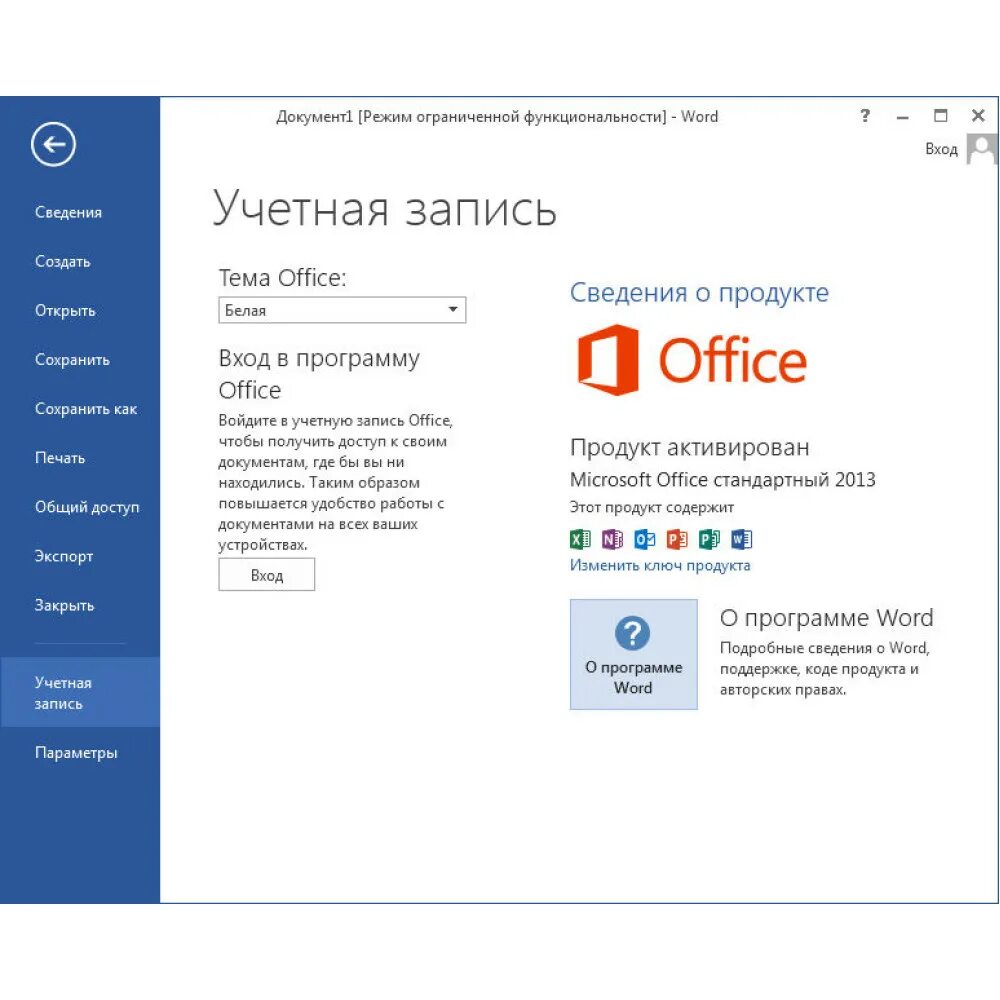Click the back arrow circle icon
The width and height of the screenshot is (1000, 1000).
click(54, 144)
